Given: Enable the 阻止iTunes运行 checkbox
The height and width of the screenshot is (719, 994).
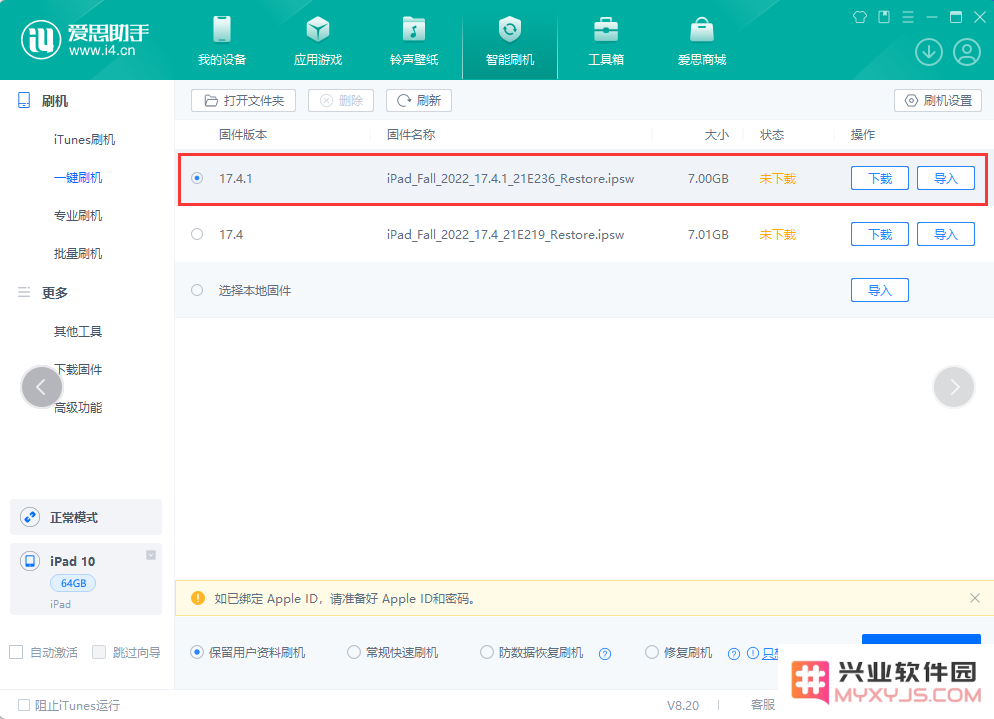Looking at the screenshot, I should tap(24, 705).
